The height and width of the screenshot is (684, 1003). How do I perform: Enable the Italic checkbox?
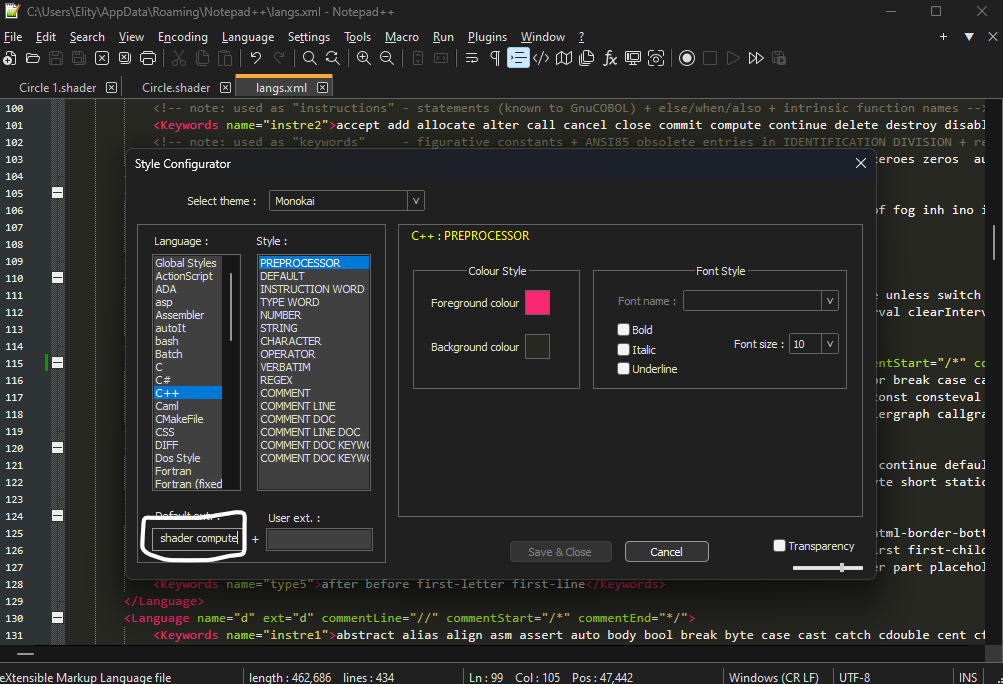(x=623, y=349)
